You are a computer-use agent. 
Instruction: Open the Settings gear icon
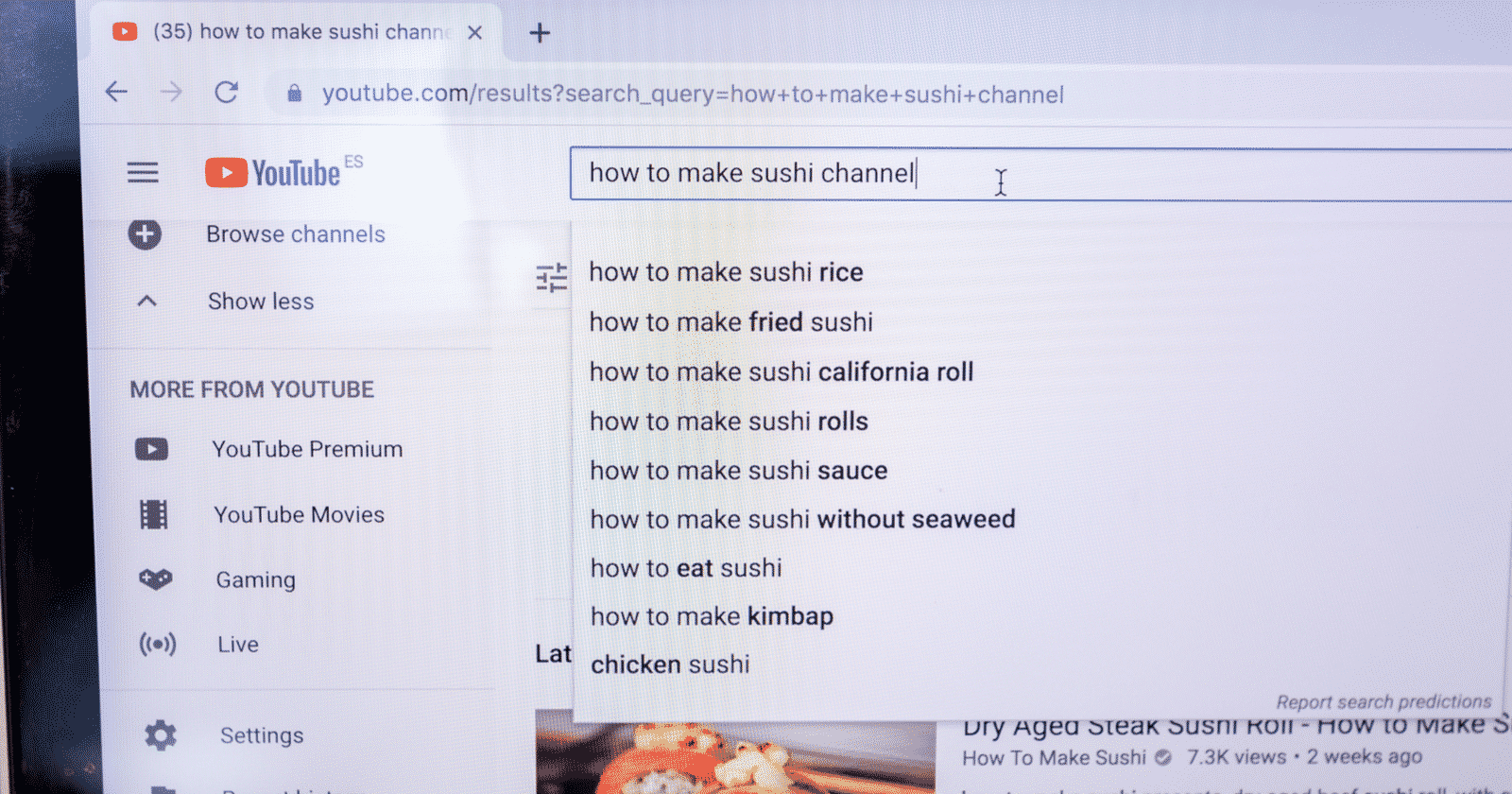[161, 735]
